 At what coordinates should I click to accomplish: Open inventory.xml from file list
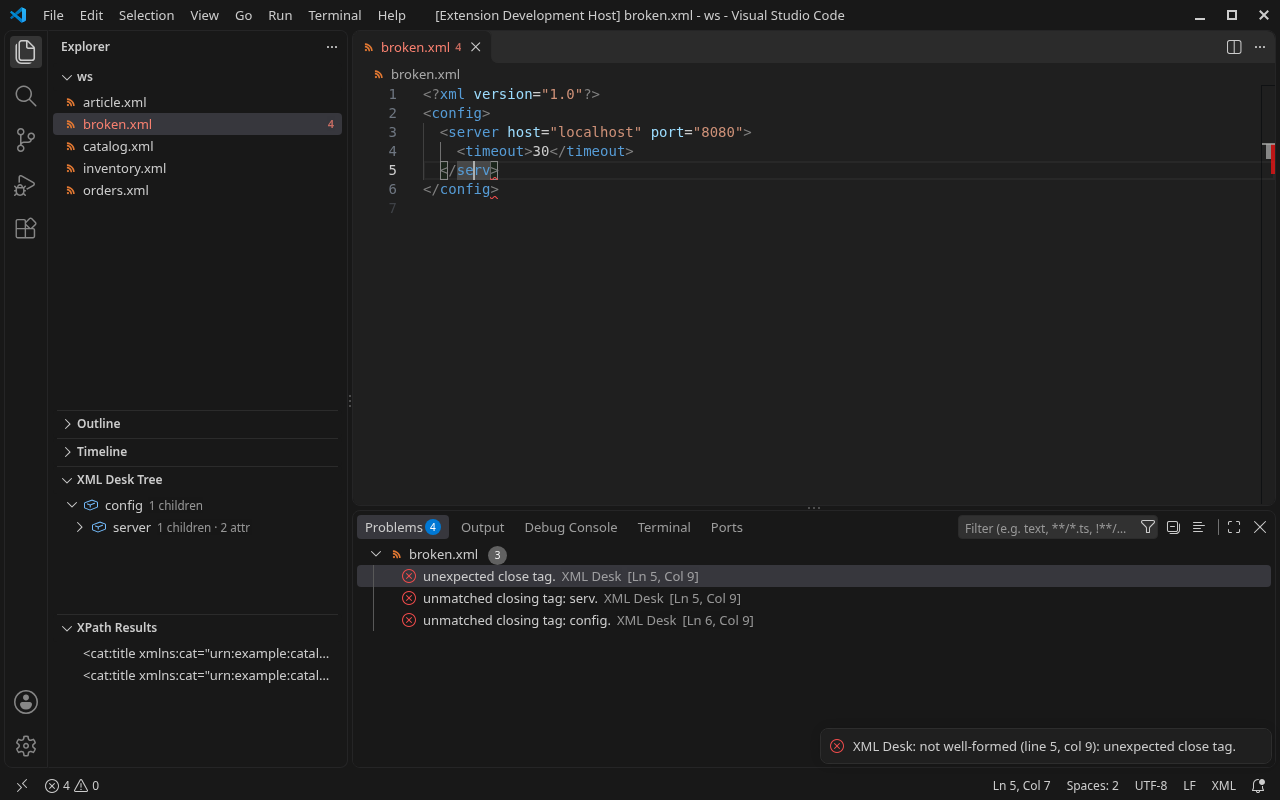click(x=198, y=168)
